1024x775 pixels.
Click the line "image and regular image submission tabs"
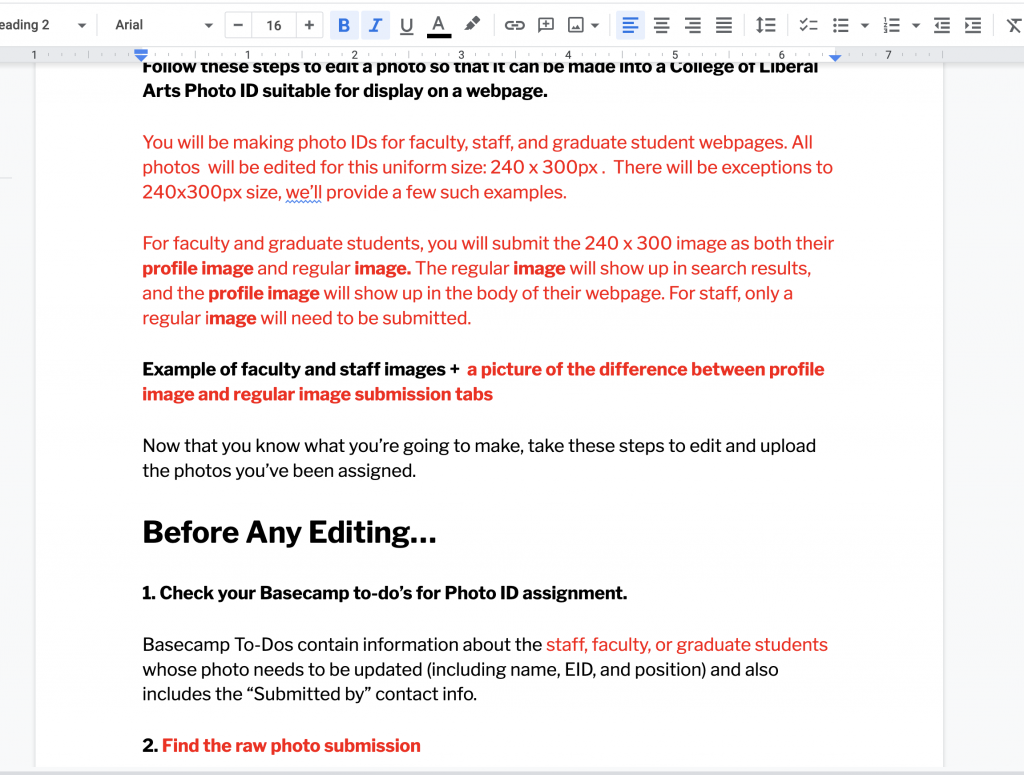coord(317,394)
